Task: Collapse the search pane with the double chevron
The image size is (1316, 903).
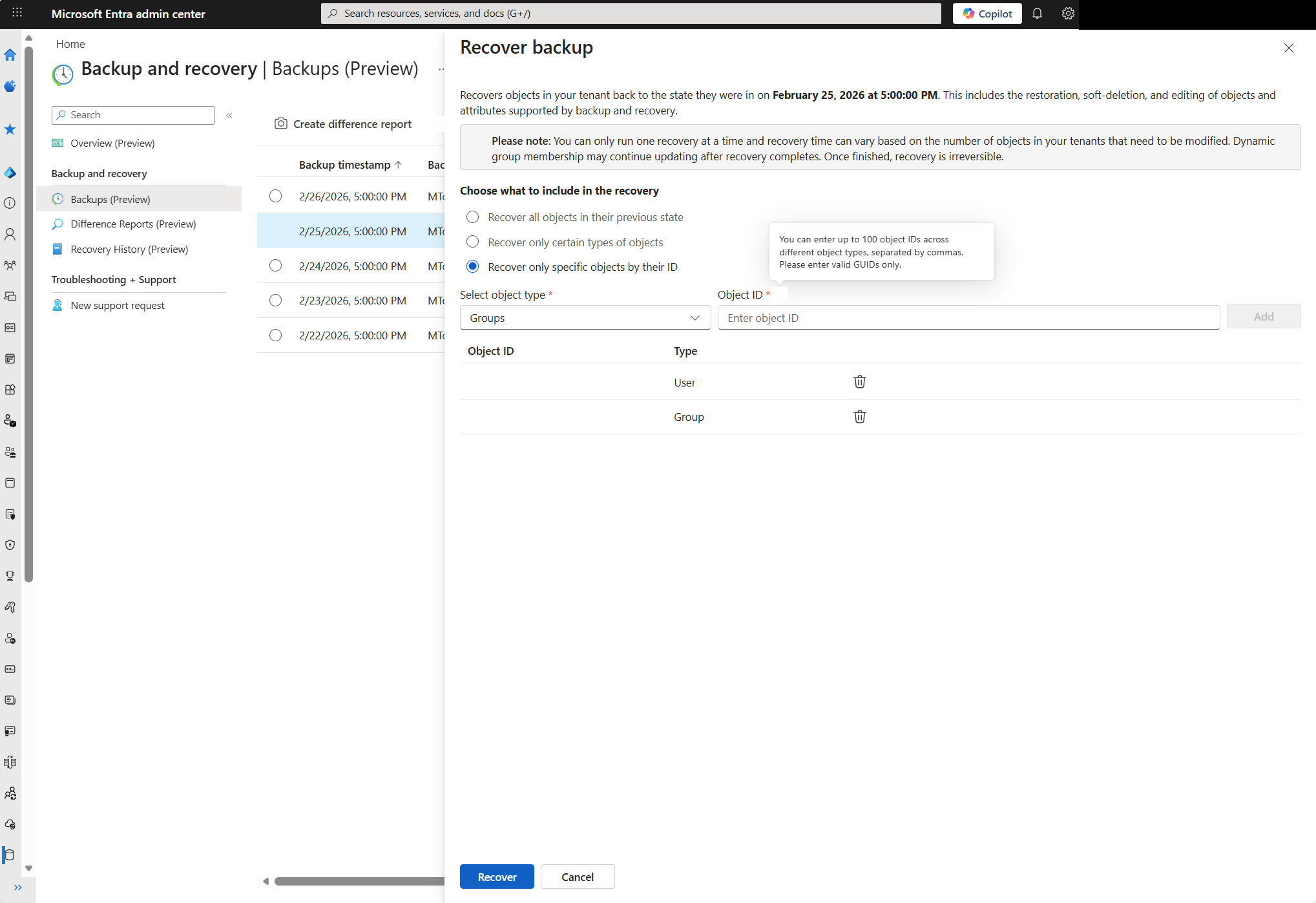Action: coord(229,115)
